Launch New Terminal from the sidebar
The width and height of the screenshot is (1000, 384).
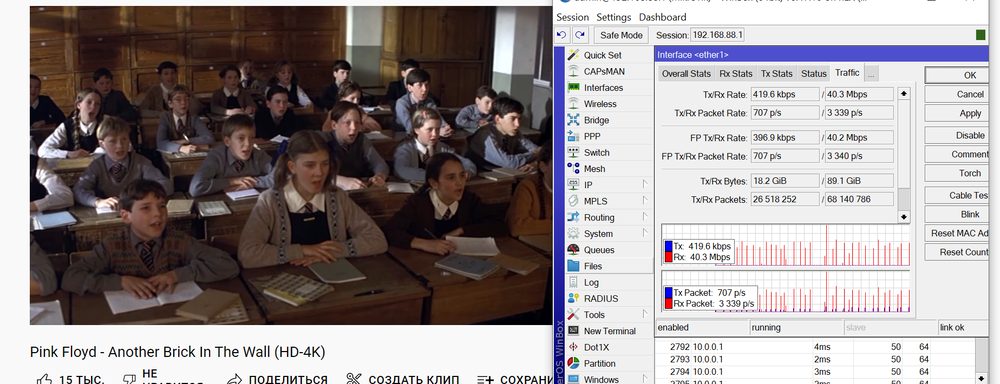(610, 331)
